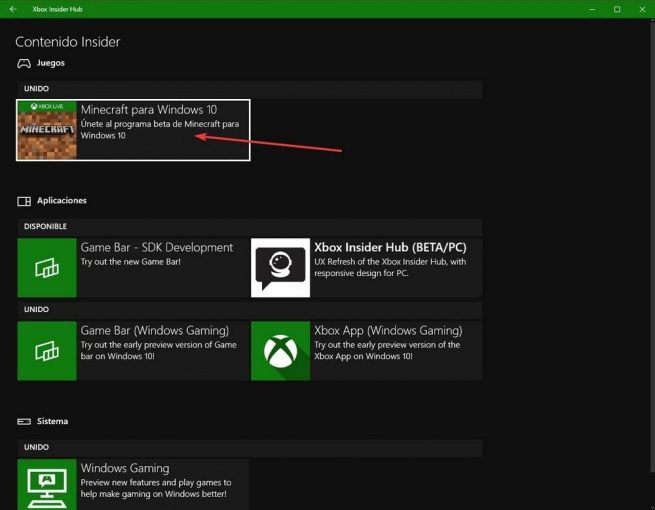Open Game Bar - SDK Development title
655x510 pixels.
tap(157, 247)
